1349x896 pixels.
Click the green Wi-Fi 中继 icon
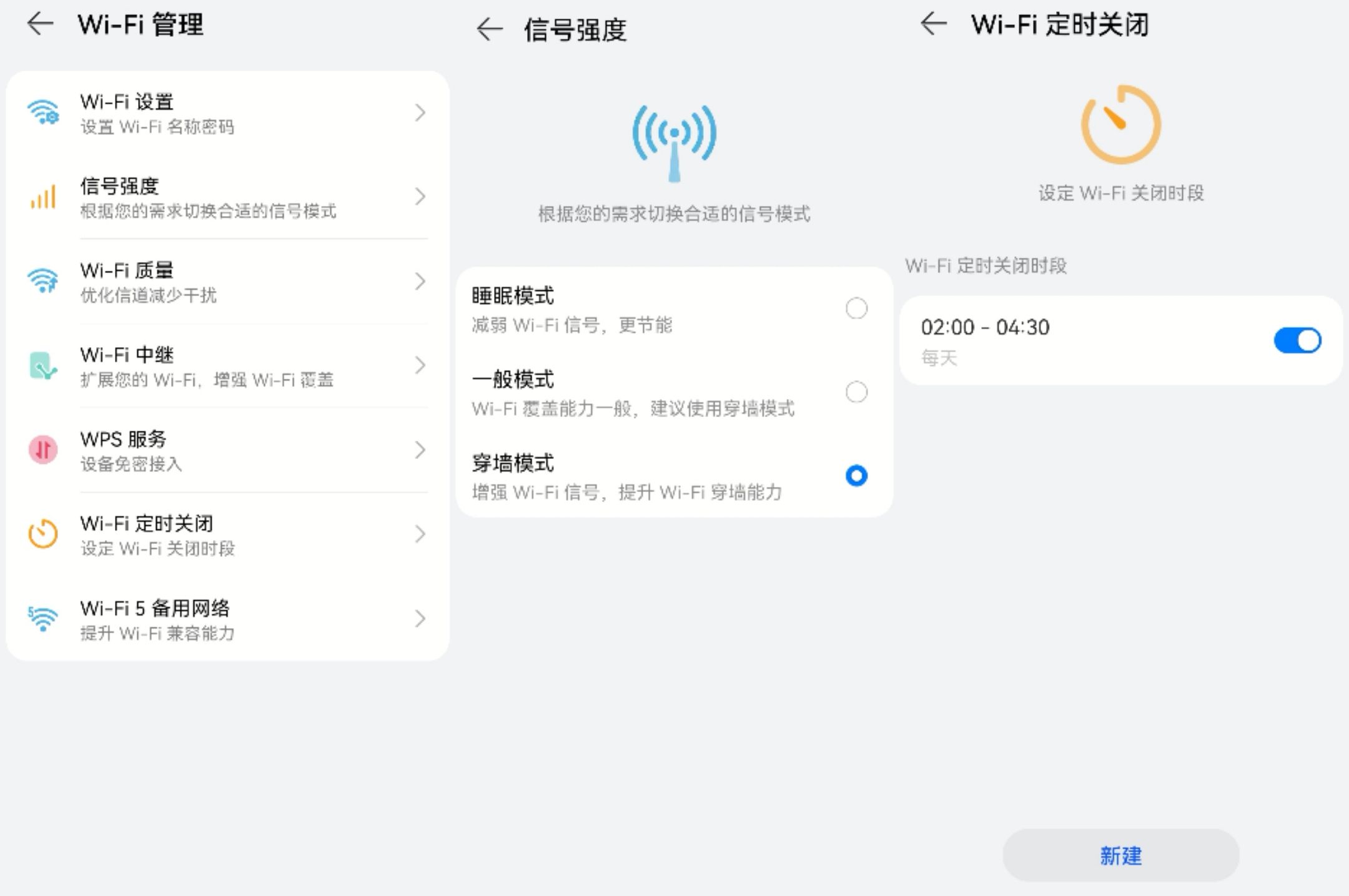click(x=43, y=365)
